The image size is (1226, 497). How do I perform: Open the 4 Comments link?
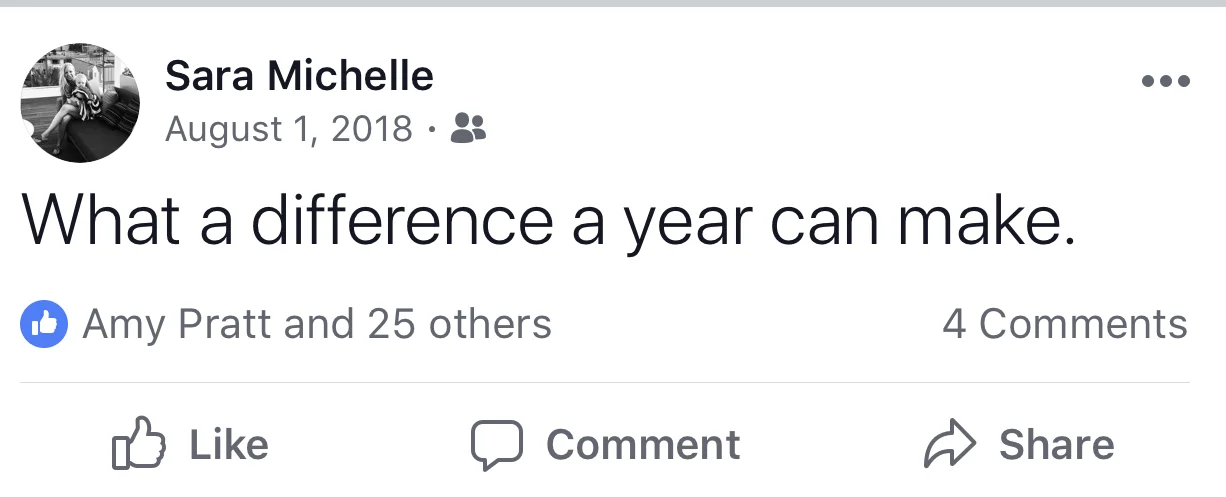[1065, 324]
